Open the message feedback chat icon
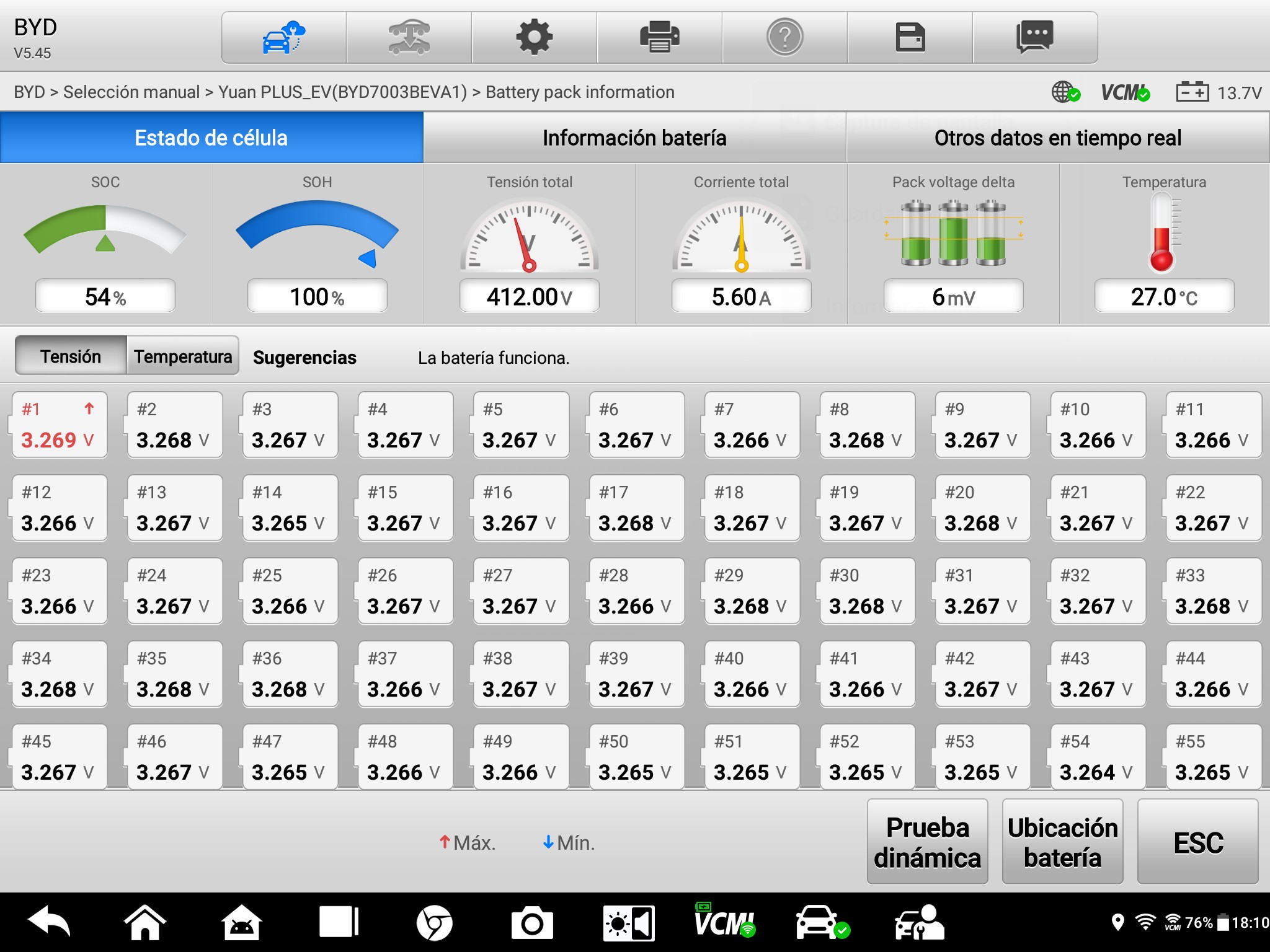1270x952 pixels. click(1034, 38)
